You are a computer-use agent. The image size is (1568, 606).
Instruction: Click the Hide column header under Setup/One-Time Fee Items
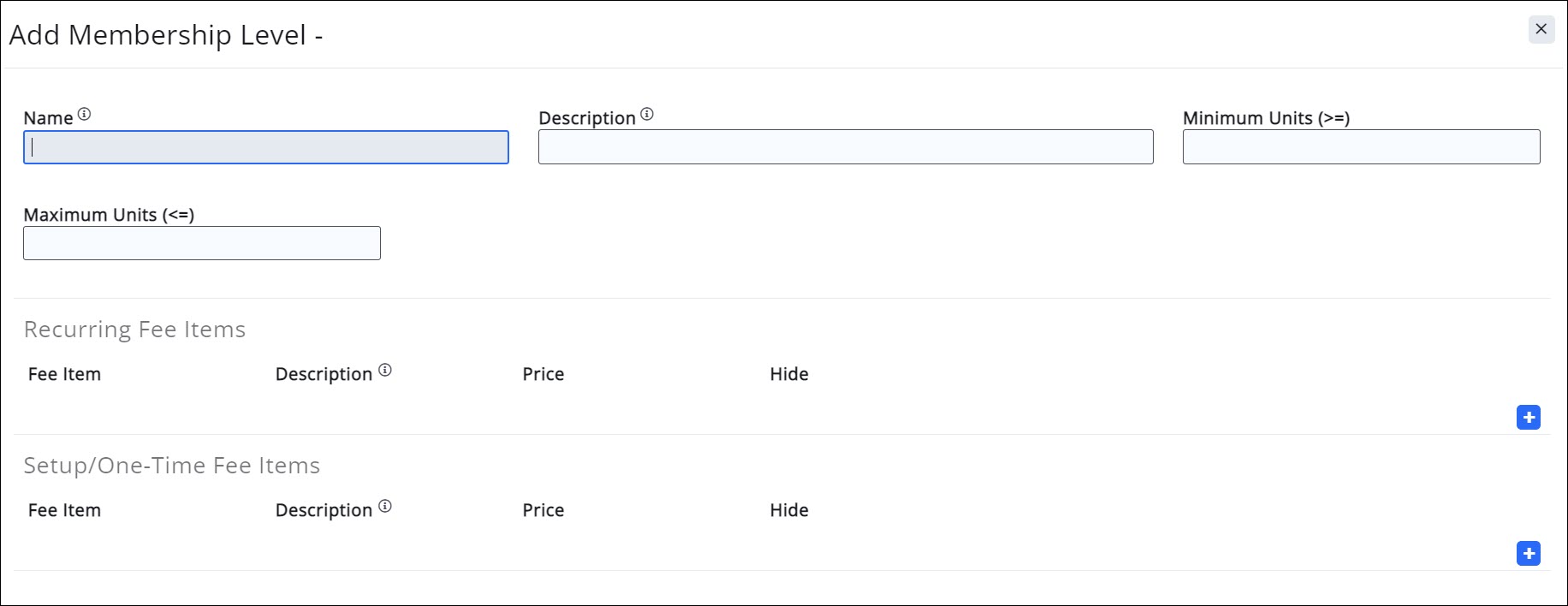click(x=789, y=510)
